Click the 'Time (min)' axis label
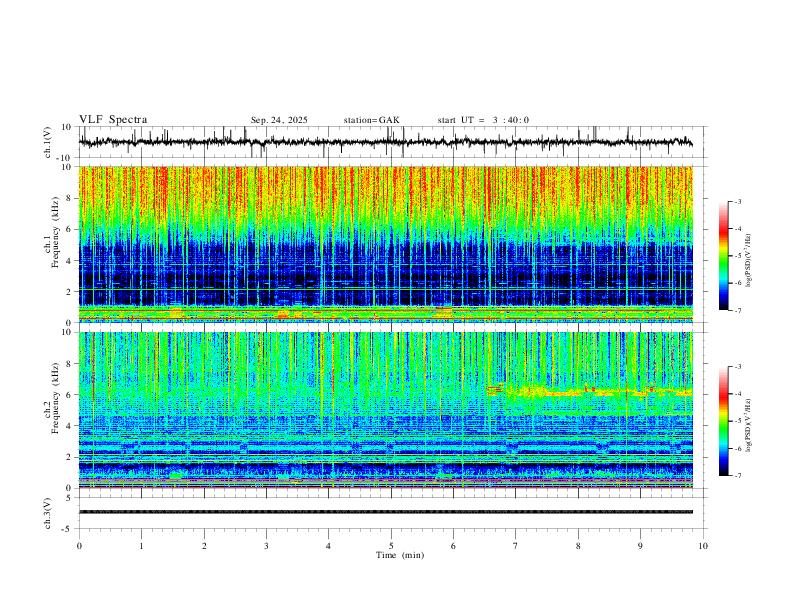This screenshot has height=612, width=792. coord(400,555)
